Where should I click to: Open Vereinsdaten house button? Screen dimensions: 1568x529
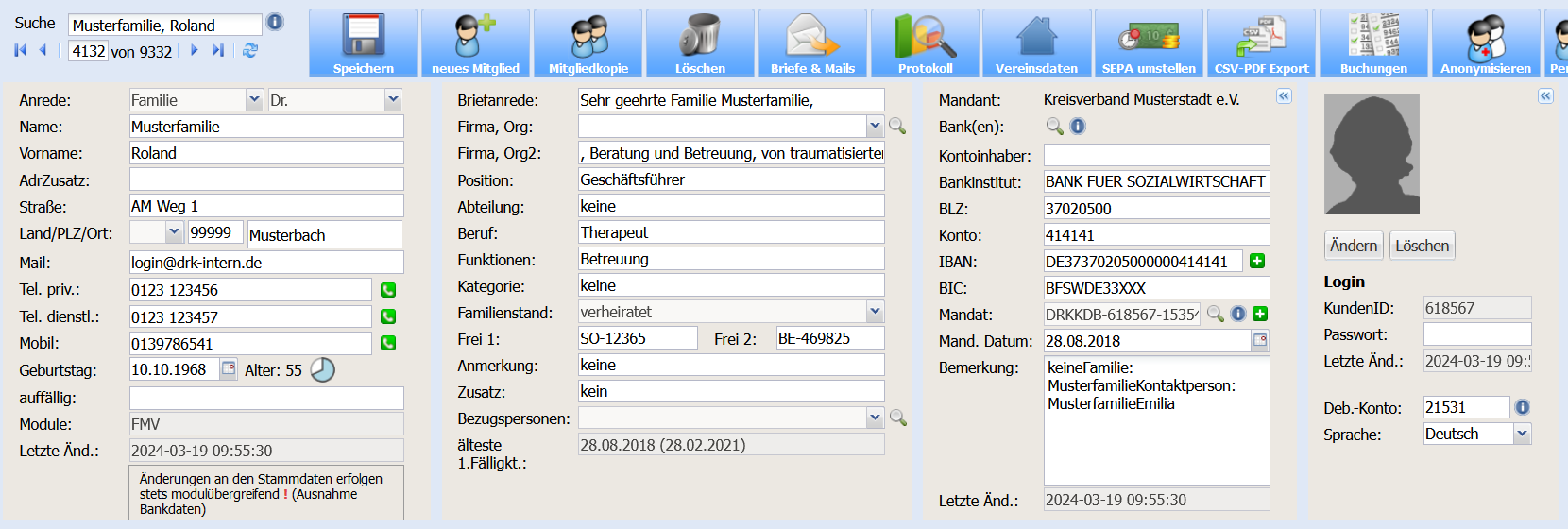click(1036, 43)
